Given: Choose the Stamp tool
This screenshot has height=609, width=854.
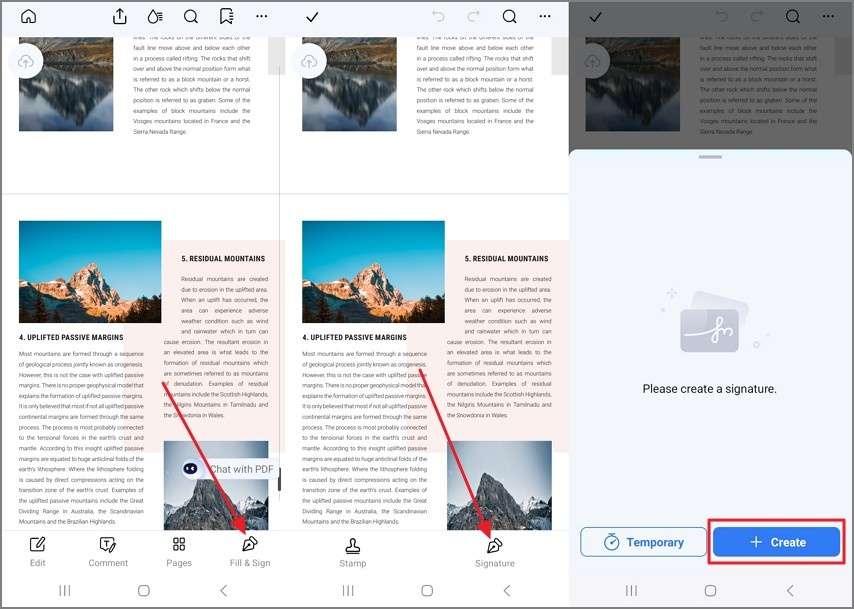Looking at the screenshot, I should (352, 552).
